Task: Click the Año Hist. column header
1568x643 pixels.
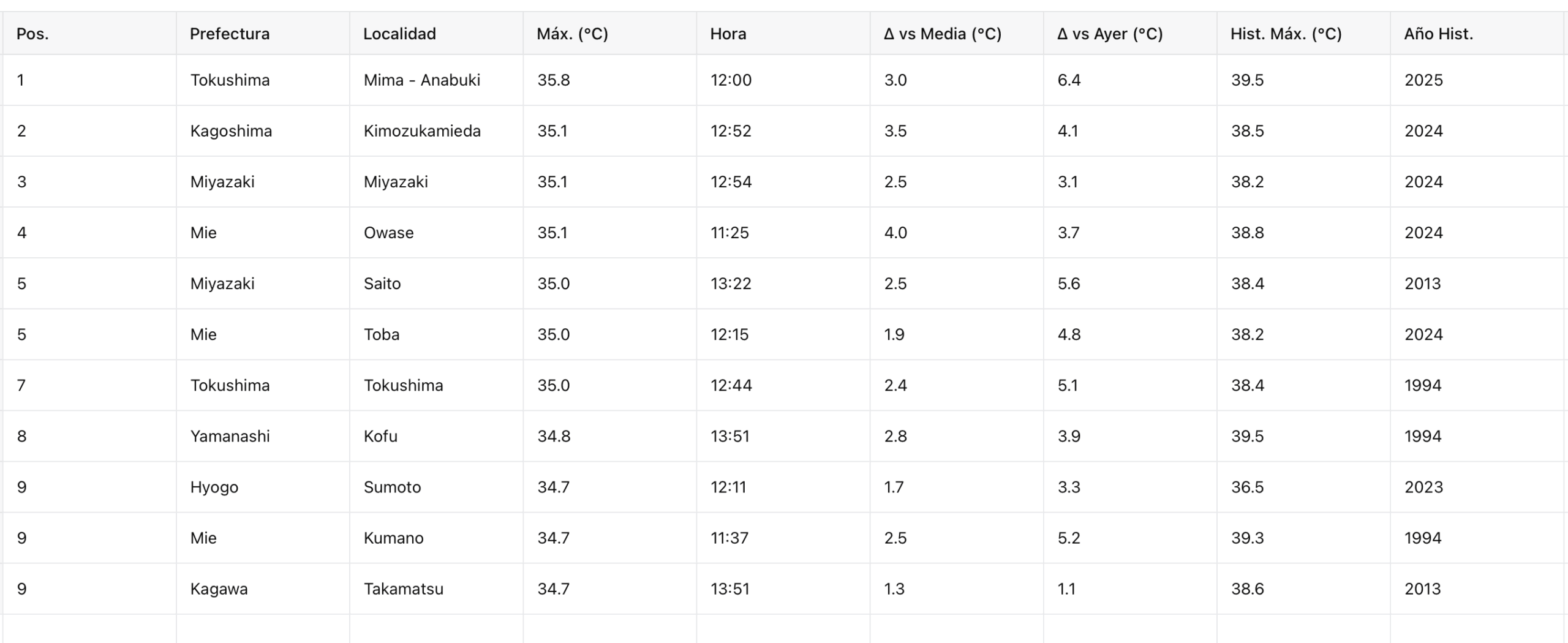Action: (1438, 34)
